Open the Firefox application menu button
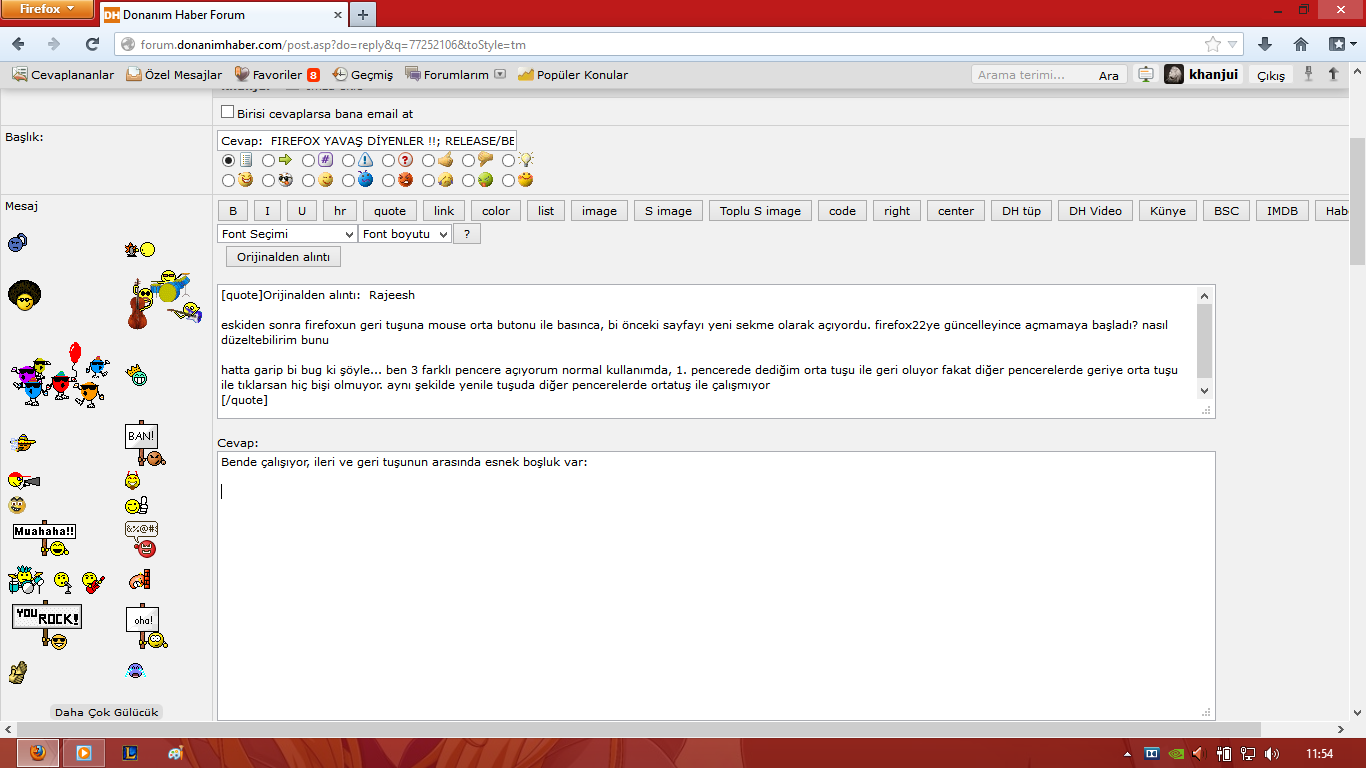This screenshot has width=1366, height=768. pos(46,9)
